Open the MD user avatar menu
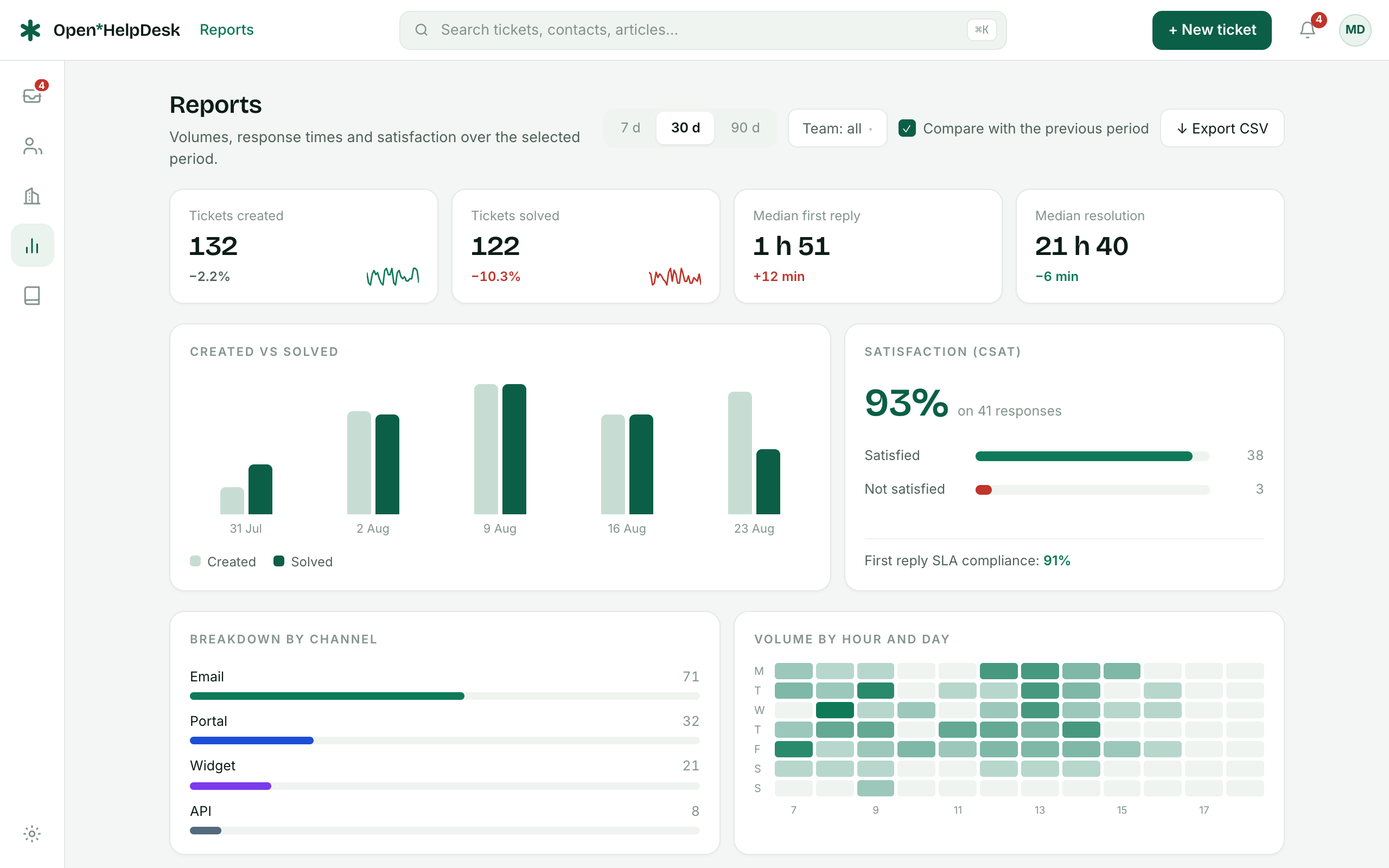The width and height of the screenshot is (1389, 868). 1355,30
